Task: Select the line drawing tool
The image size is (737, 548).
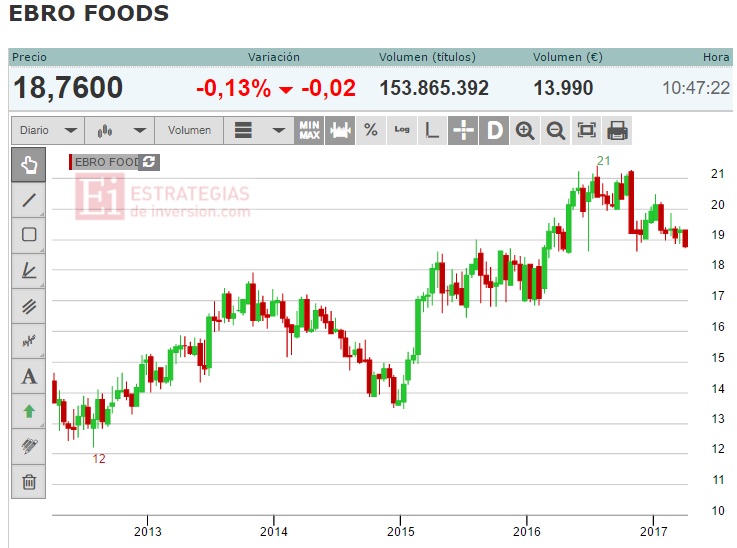Action: coord(29,200)
